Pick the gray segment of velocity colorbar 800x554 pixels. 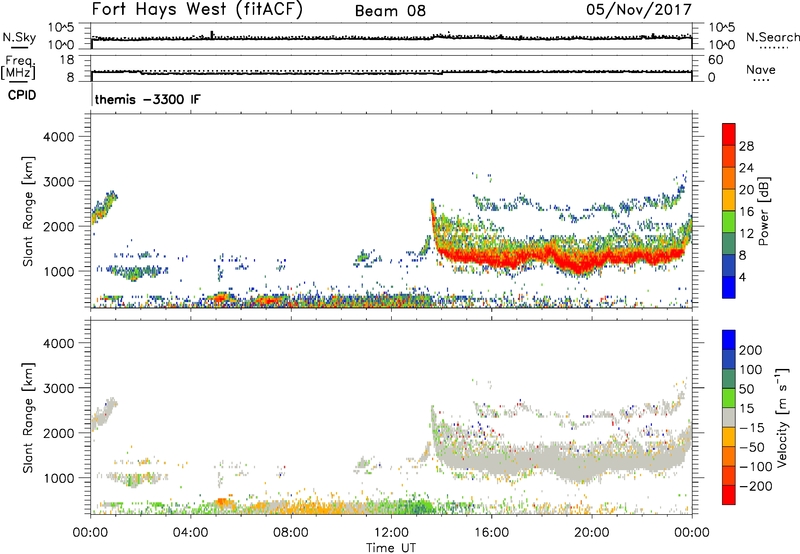[729, 418]
